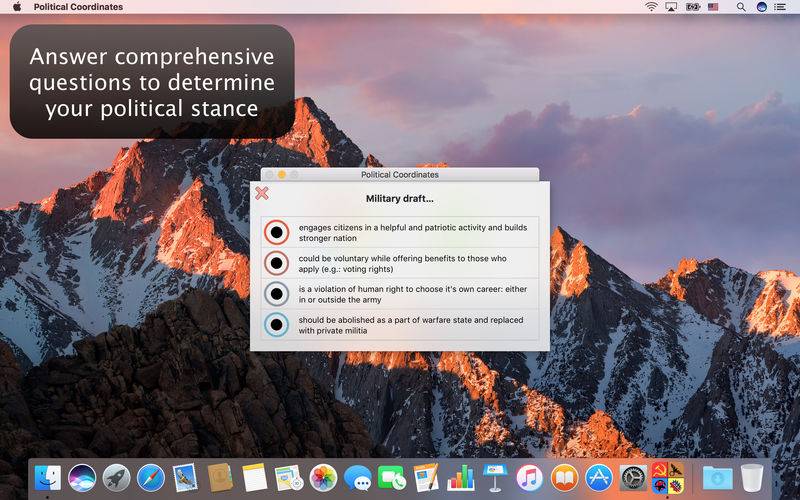Launch Siri from the Dock
Screen dimensions: 800x500
(x=82, y=478)
